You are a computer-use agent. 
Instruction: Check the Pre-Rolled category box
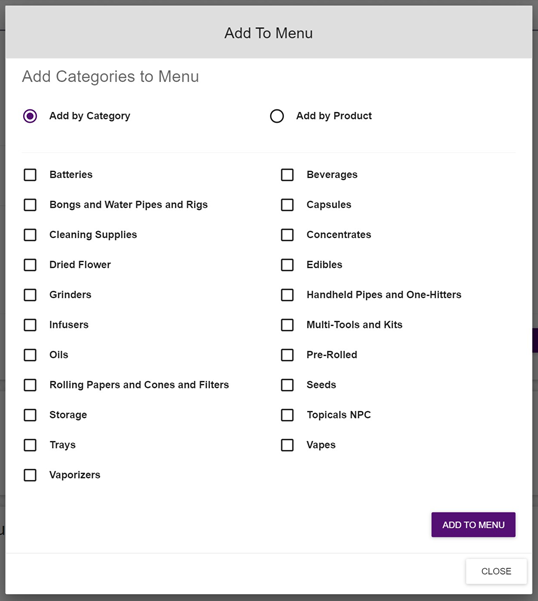287,355
